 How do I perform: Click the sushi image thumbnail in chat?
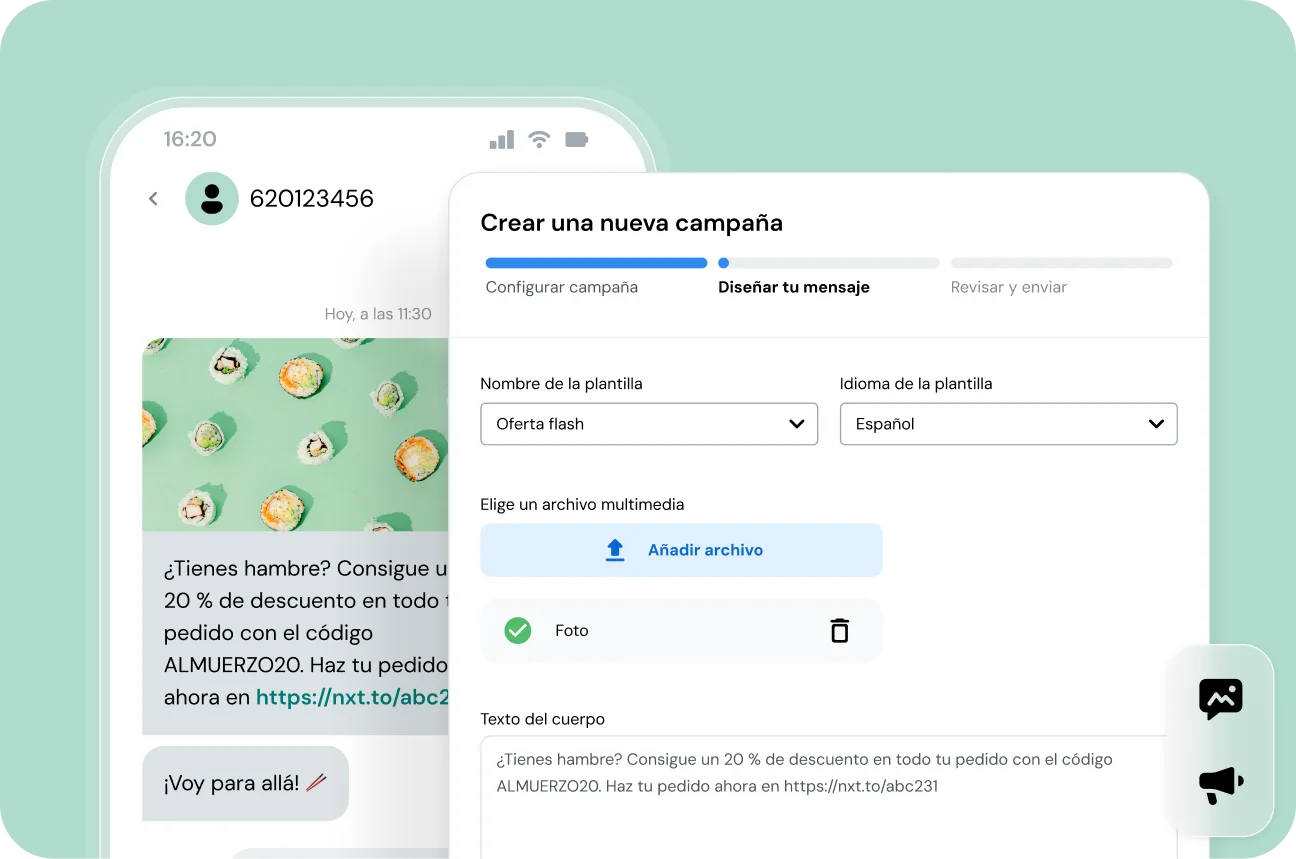[295, 434]
